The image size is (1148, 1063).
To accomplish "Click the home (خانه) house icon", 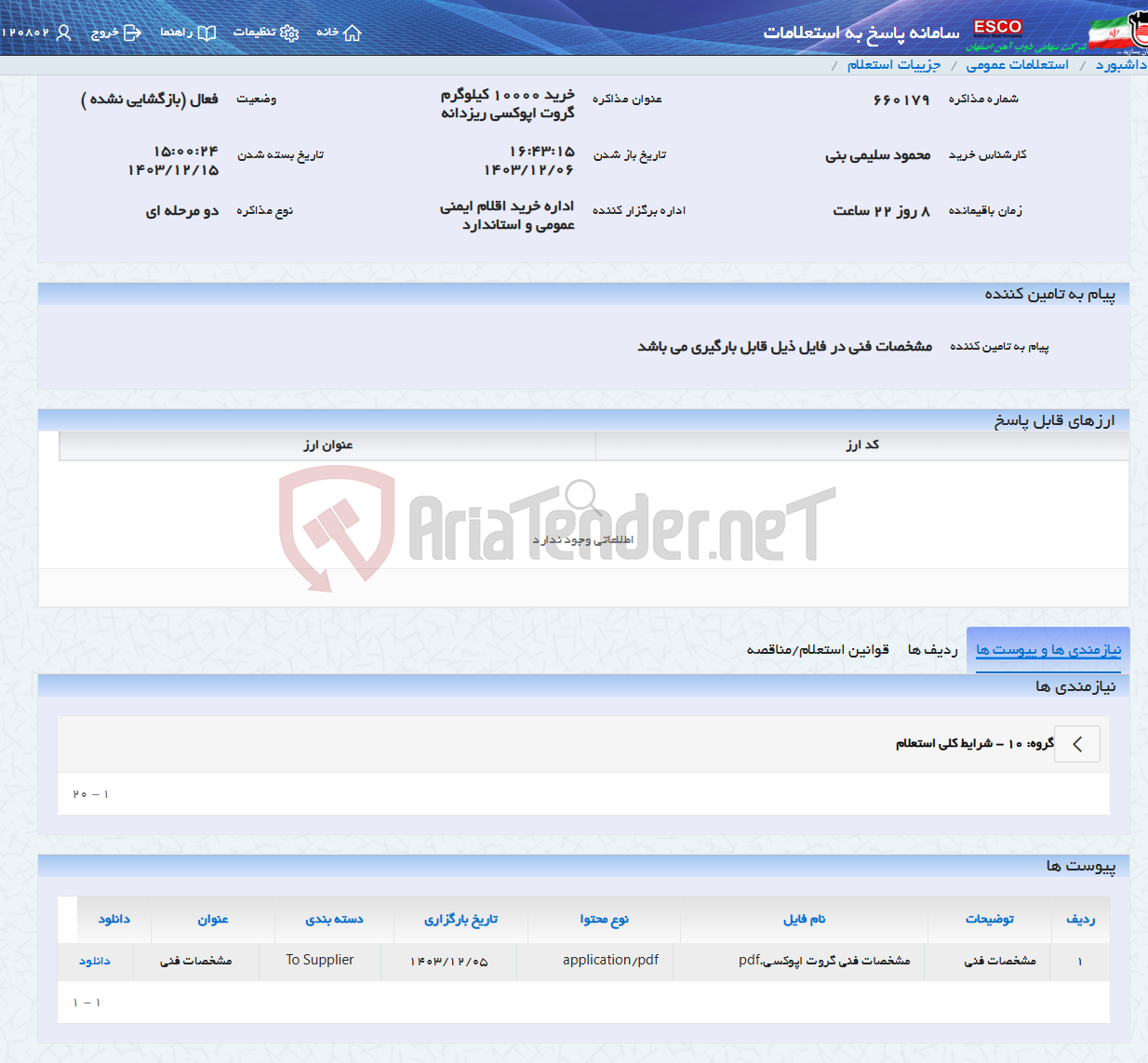I will pos(352,33).
